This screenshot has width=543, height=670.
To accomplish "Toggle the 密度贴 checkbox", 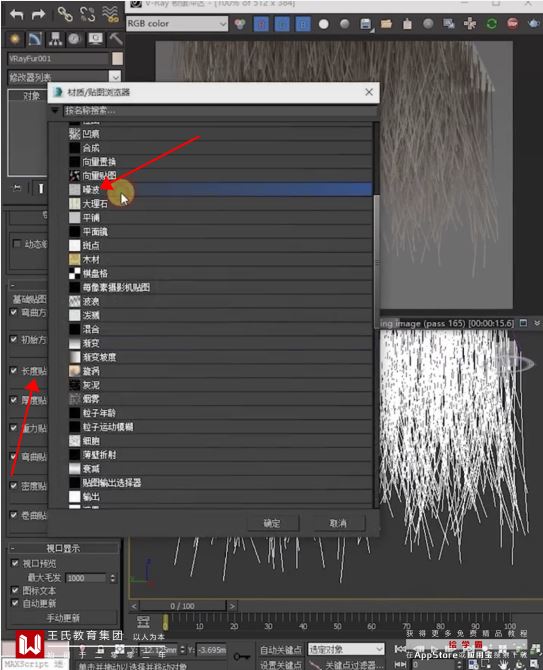I will [14, 486].
